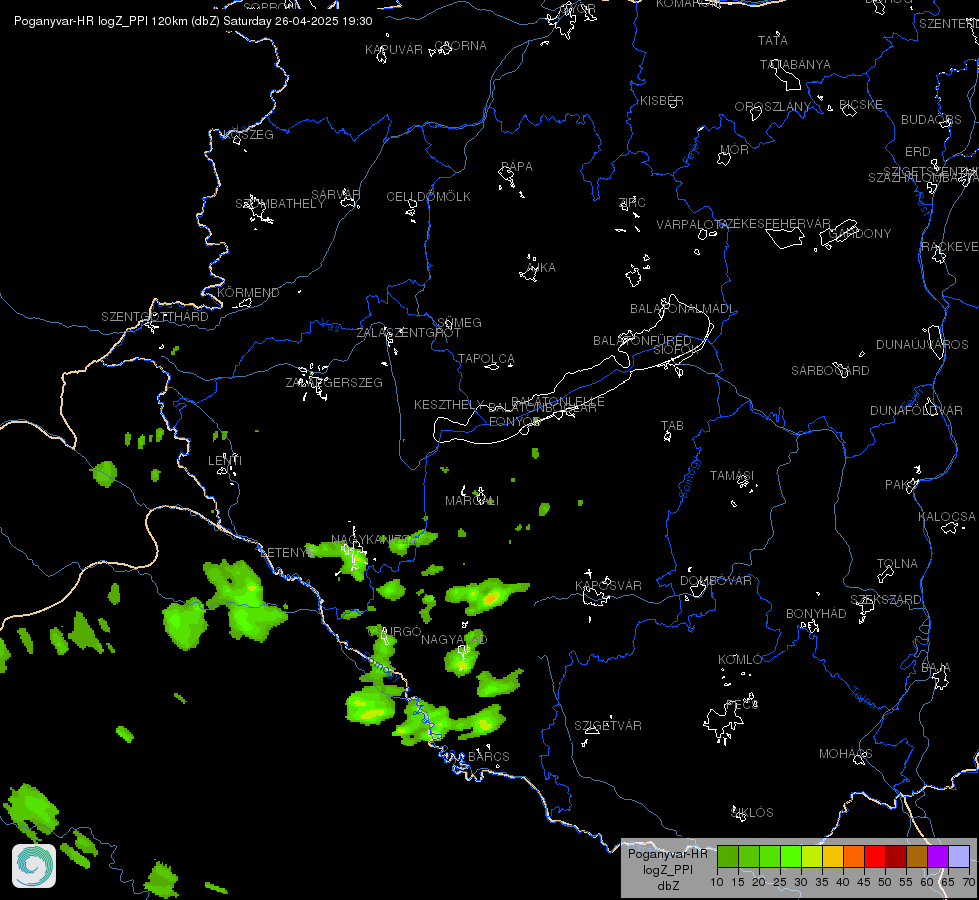Select the ZALAEGERSZEG city label

tap(334, 382)
